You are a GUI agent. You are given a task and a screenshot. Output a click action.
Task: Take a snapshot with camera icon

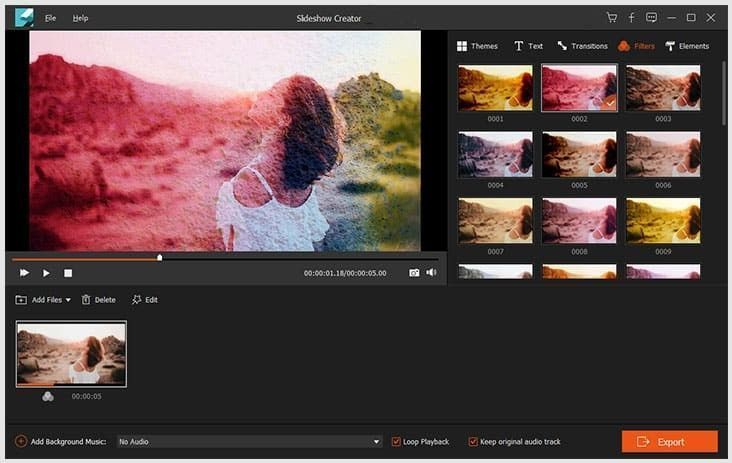click(414, 273)
